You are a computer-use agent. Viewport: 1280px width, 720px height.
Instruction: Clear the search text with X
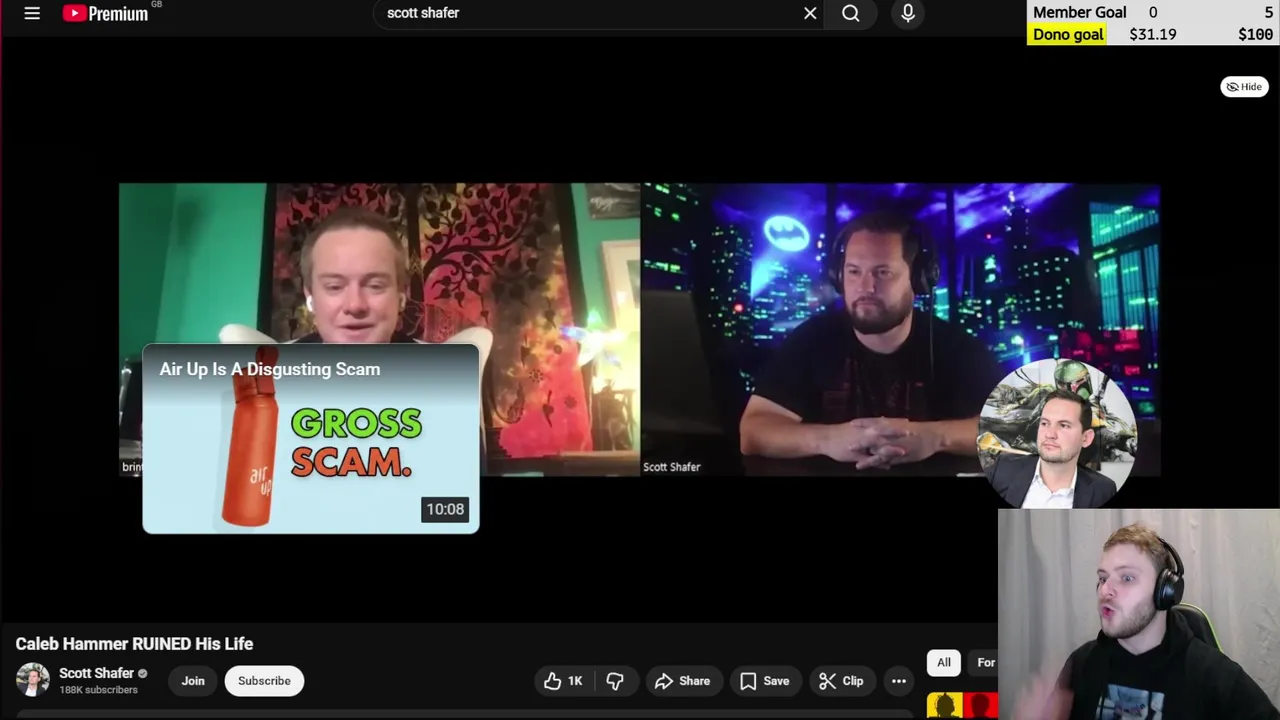[x=810, y=13]
